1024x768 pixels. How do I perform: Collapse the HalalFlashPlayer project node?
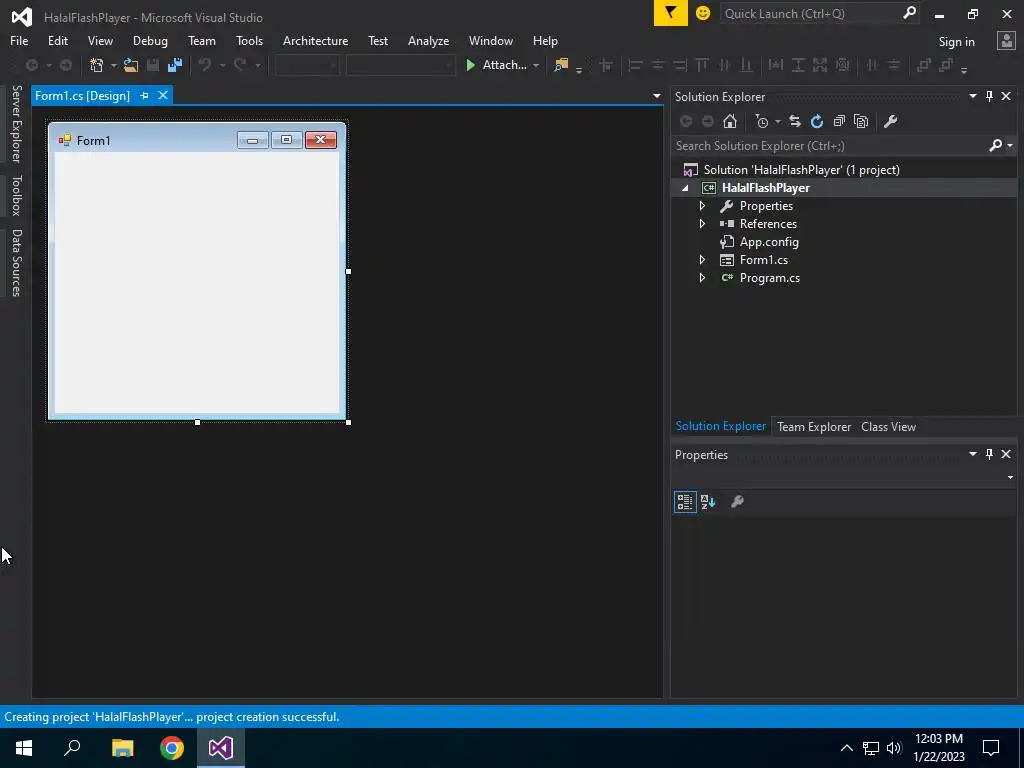[x=685, y=188]
